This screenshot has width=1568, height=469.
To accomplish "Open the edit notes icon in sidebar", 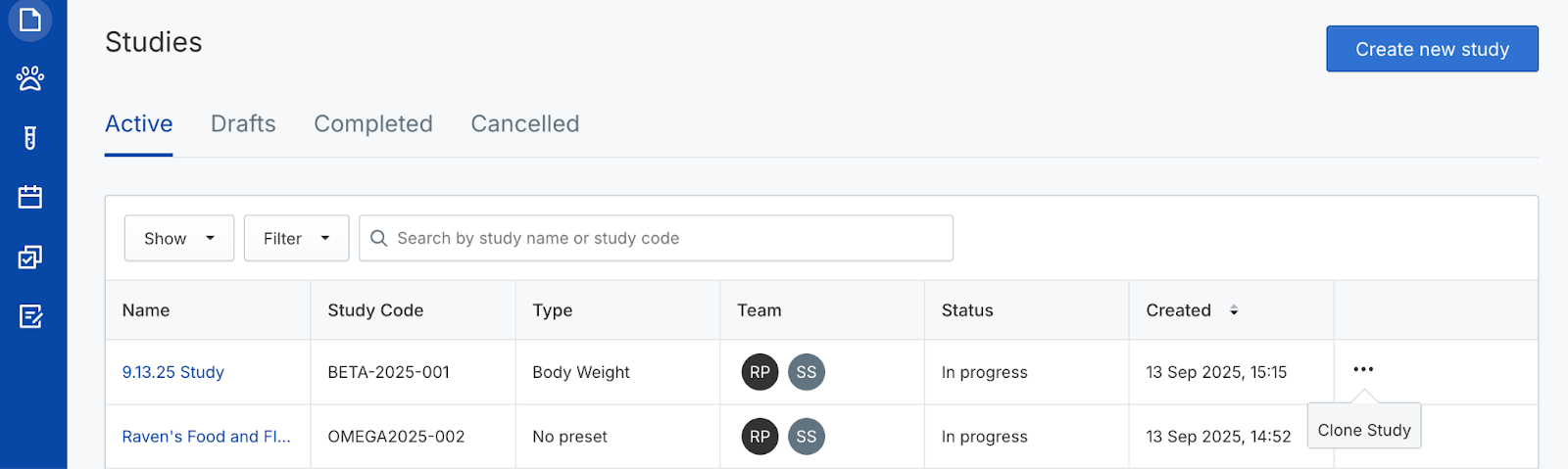I will 30,316.
